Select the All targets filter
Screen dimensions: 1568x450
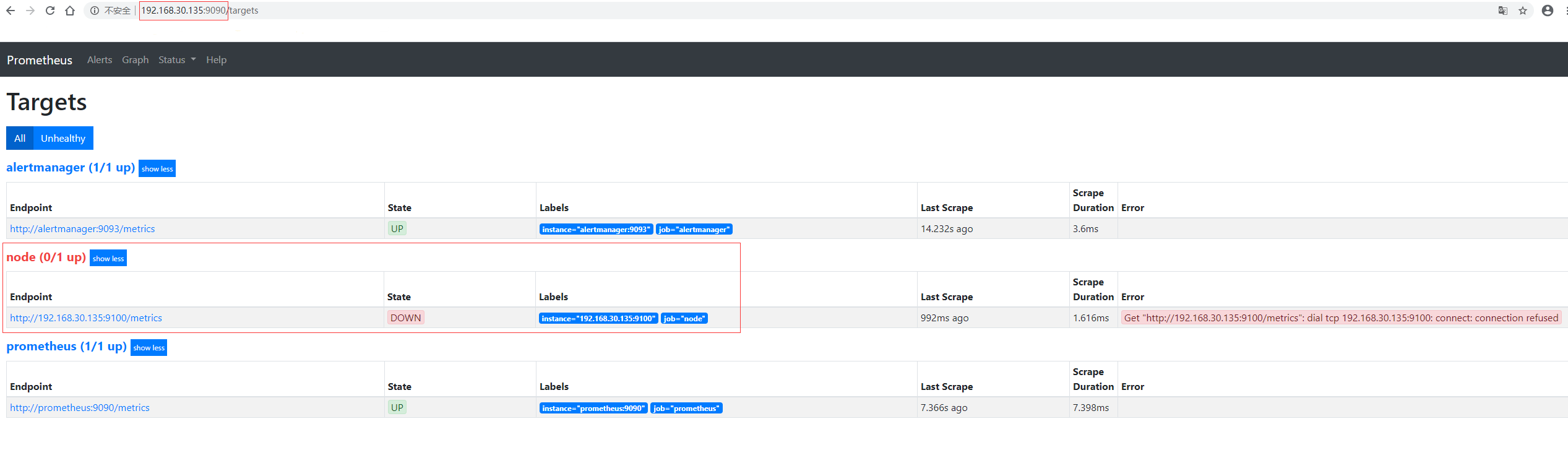click(x=20, y=138)
